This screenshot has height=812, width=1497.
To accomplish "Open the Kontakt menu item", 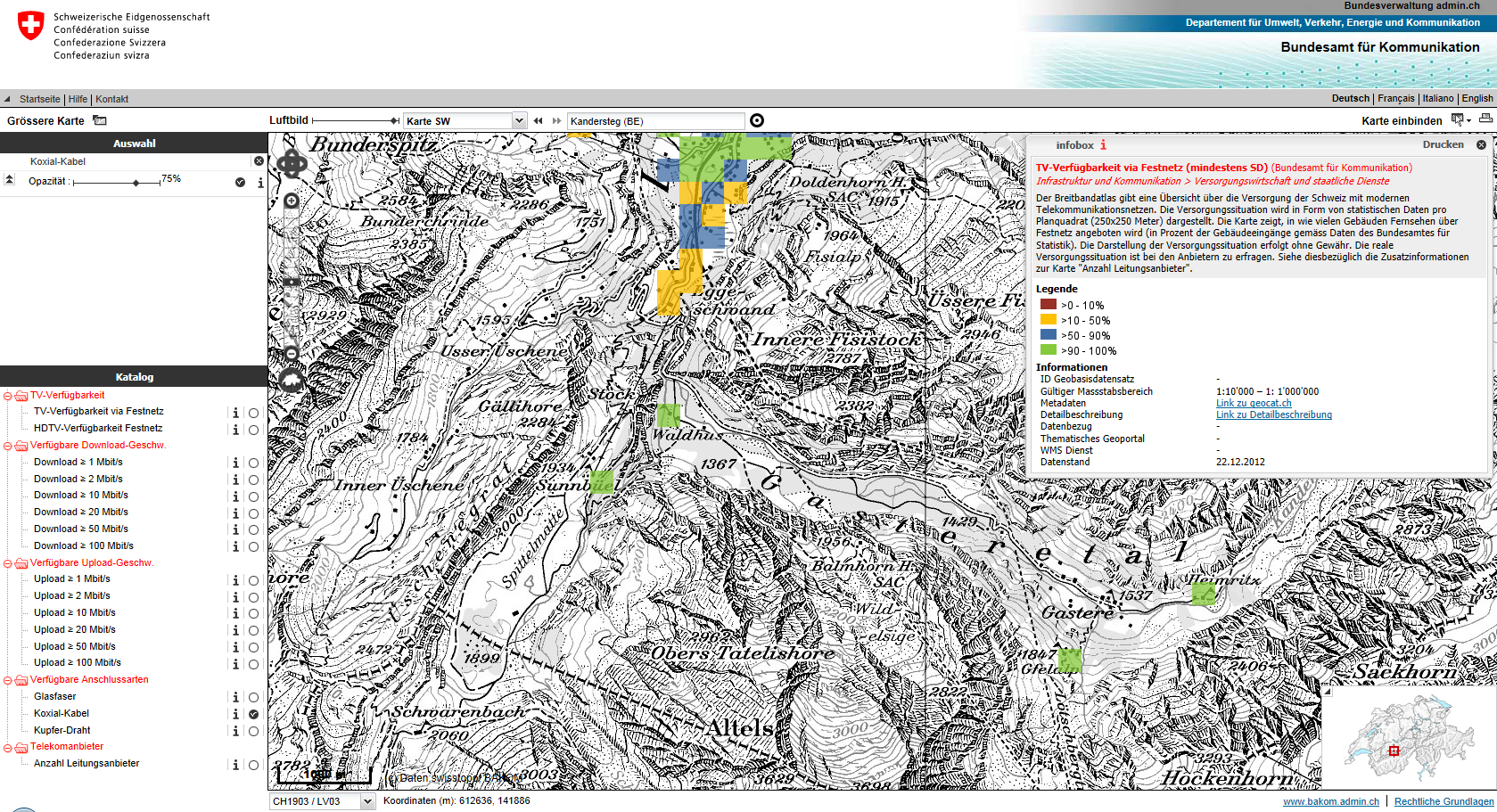I will click(x=112, y=99).
